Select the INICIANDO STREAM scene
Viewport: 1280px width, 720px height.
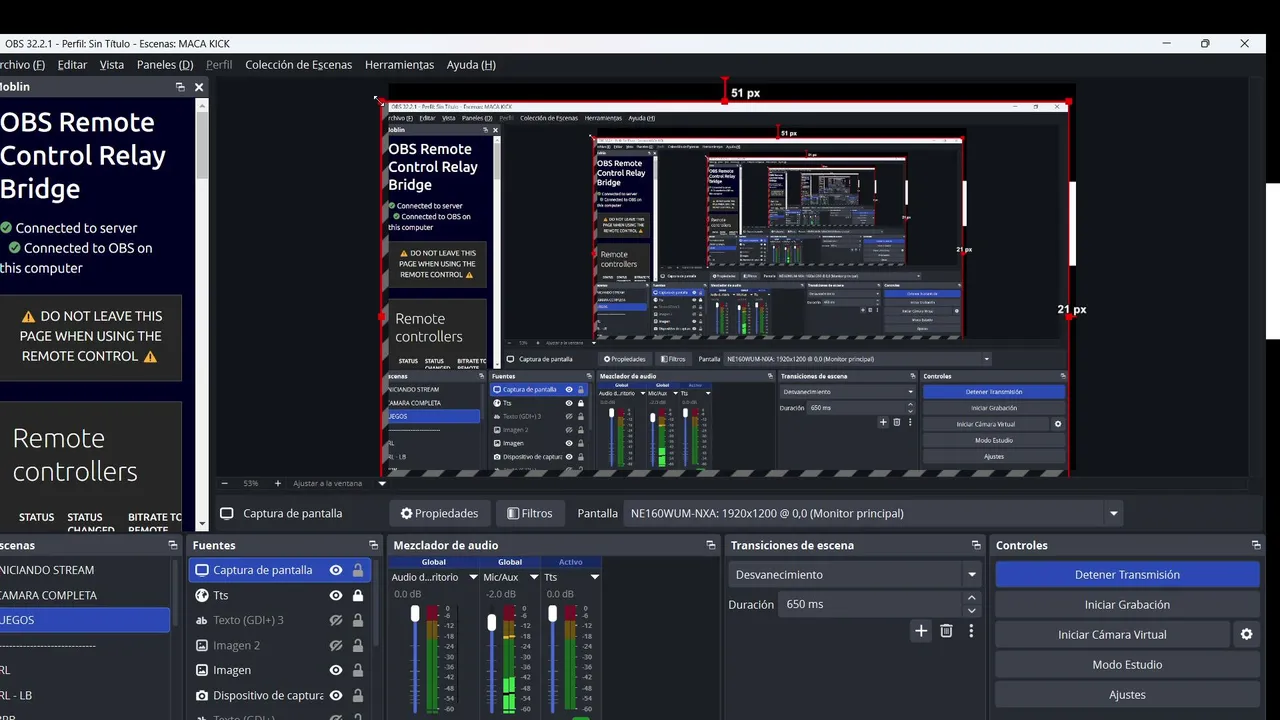tap(85, 570)
